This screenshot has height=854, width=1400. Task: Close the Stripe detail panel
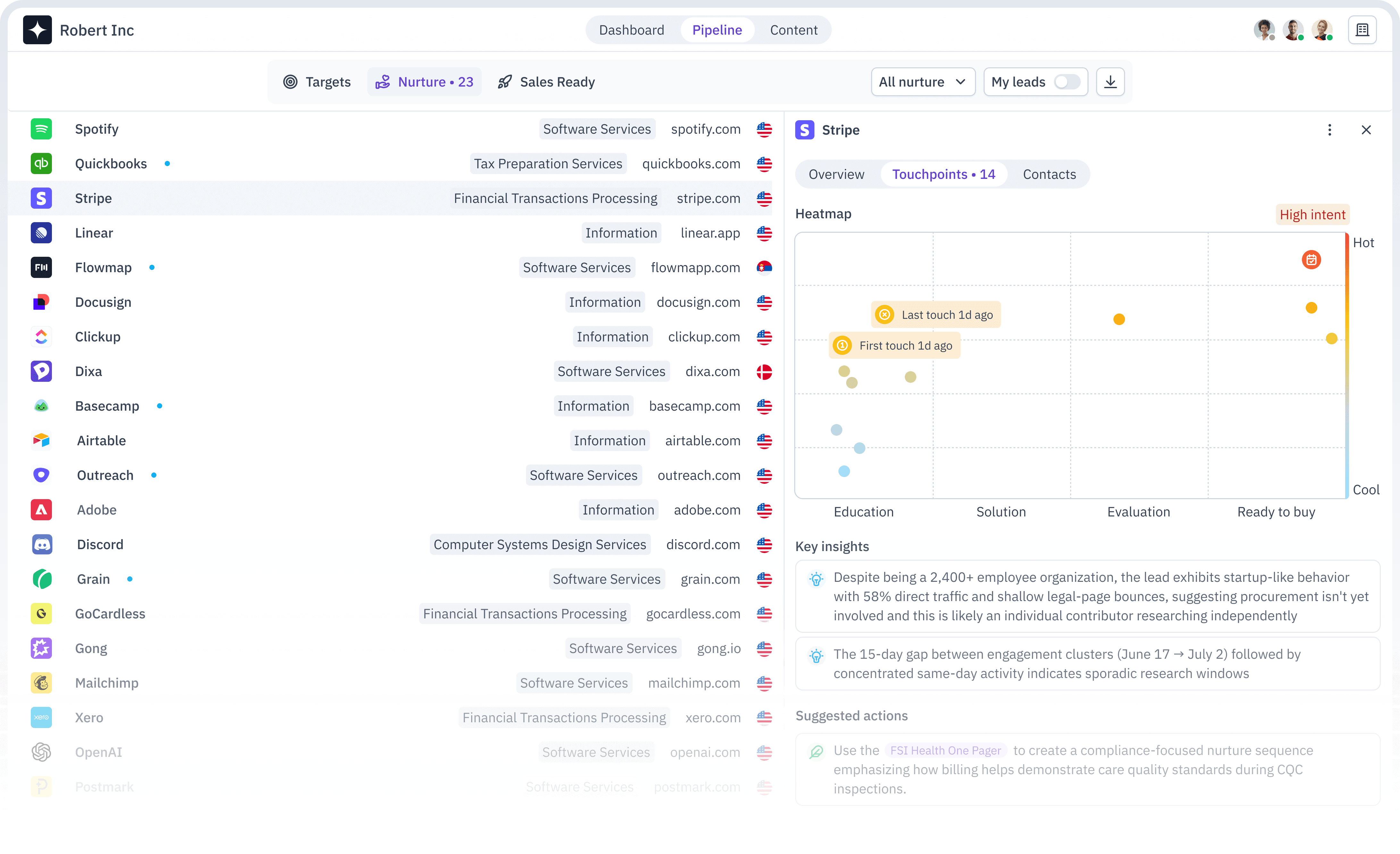tap(1366, 130)
